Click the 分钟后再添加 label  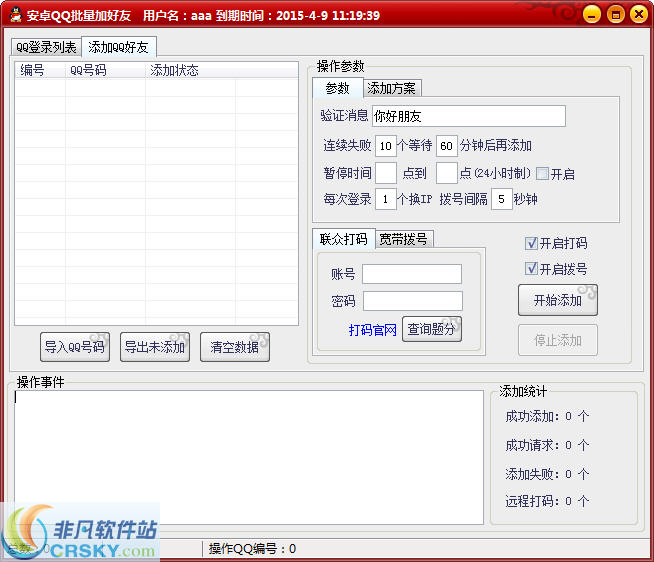496,146
